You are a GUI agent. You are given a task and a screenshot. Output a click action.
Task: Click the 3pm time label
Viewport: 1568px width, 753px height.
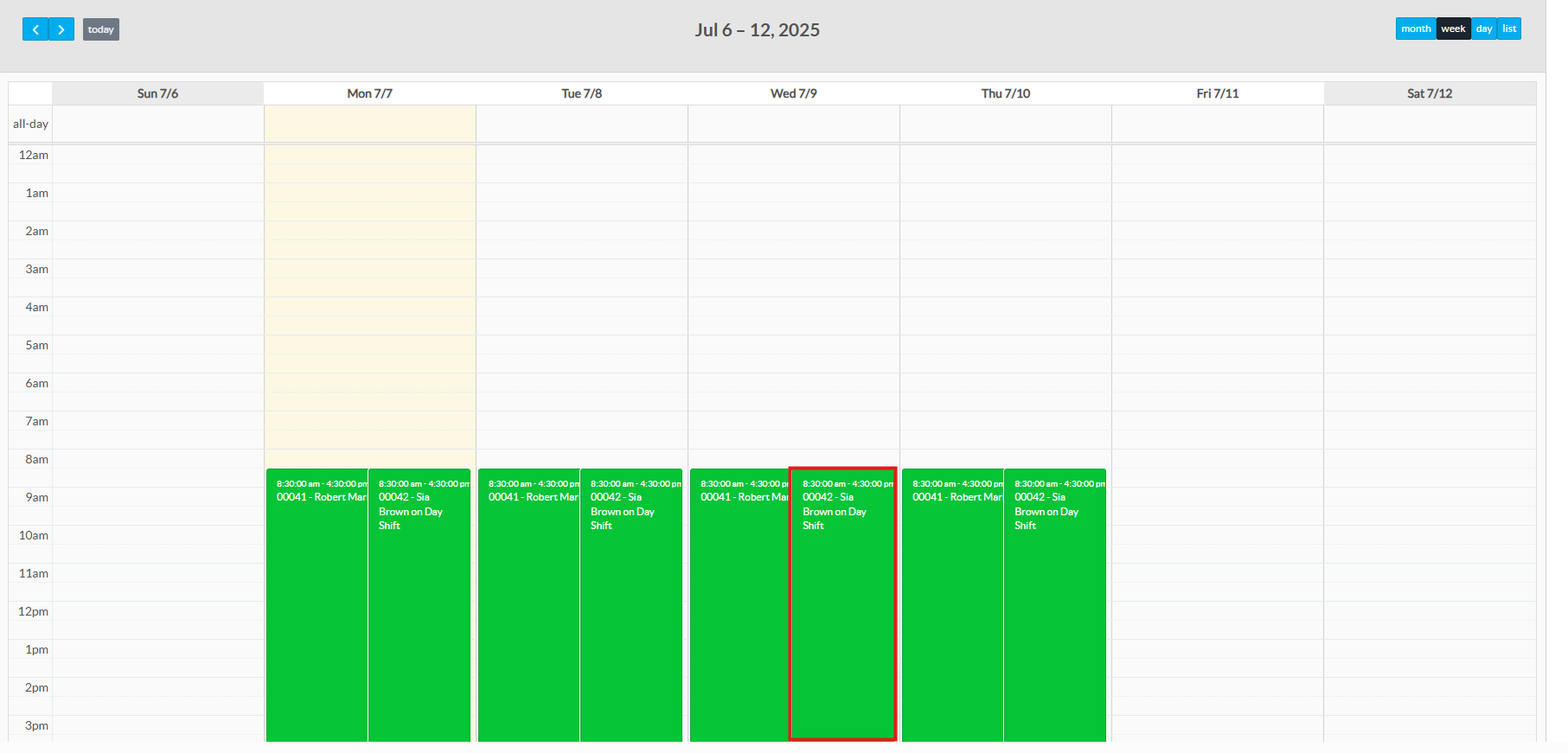tap(36, 725)
